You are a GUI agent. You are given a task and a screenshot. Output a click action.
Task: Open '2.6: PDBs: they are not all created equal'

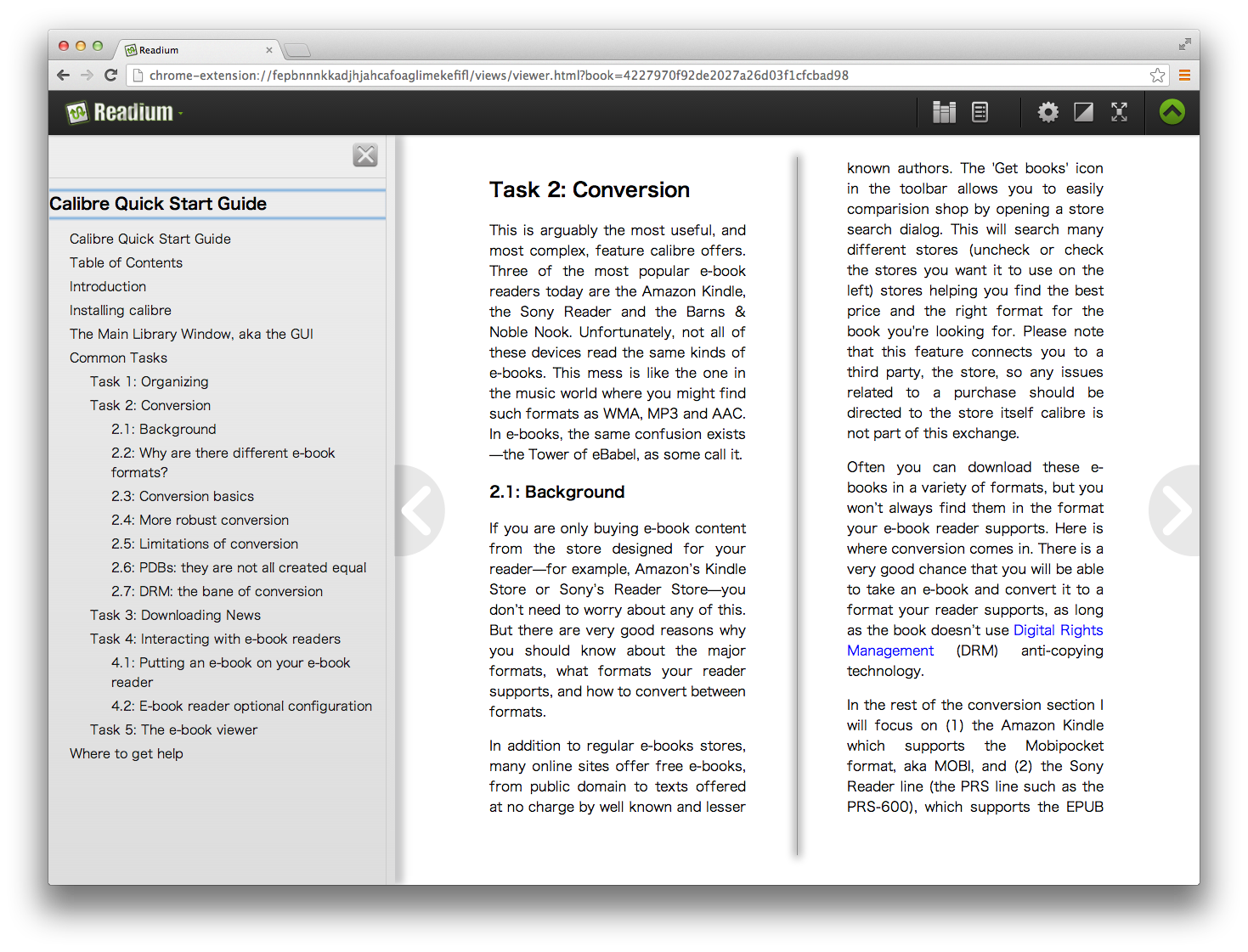pyautogui.click(x=239, y=567)
